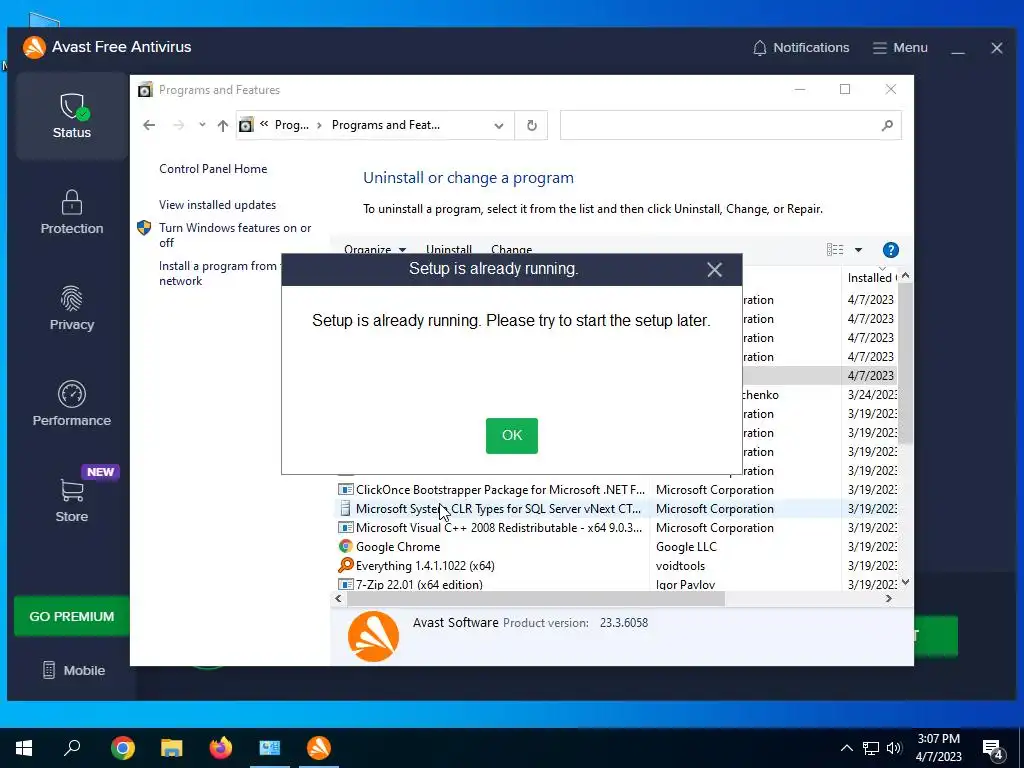This screenshot has height=768, width=1024.
Task: Open Install a program from the network
Action: (x=219, y=273)
